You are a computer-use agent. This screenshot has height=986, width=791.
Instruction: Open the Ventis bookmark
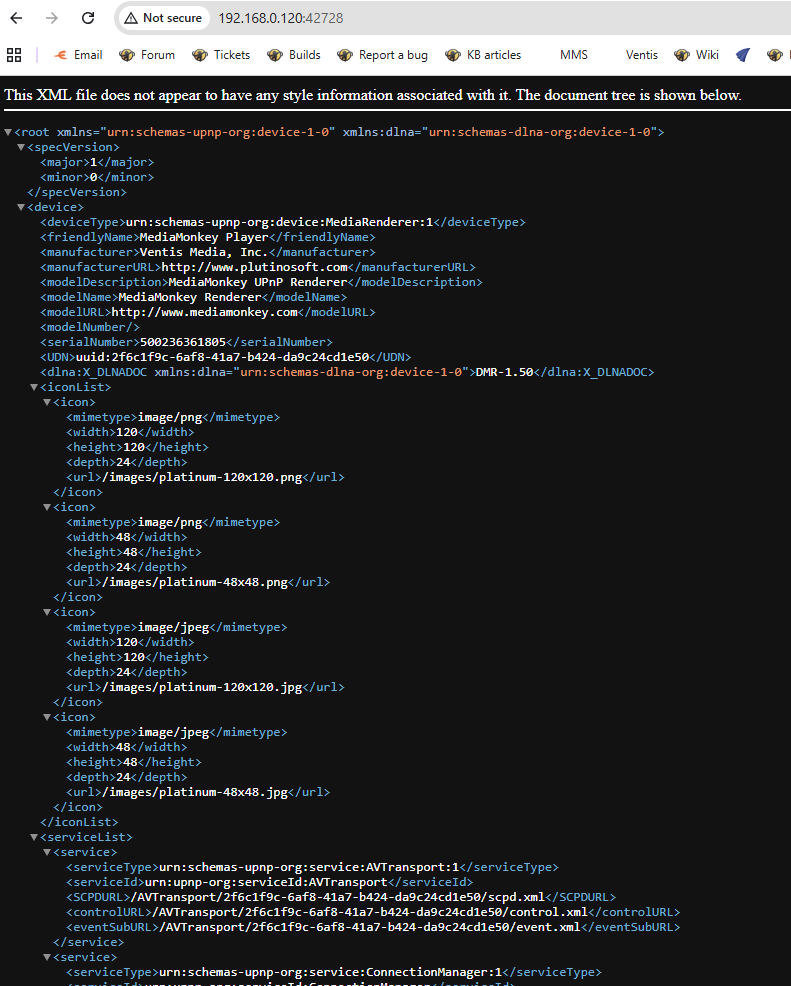pyautogui.click(x=642, y=55)
